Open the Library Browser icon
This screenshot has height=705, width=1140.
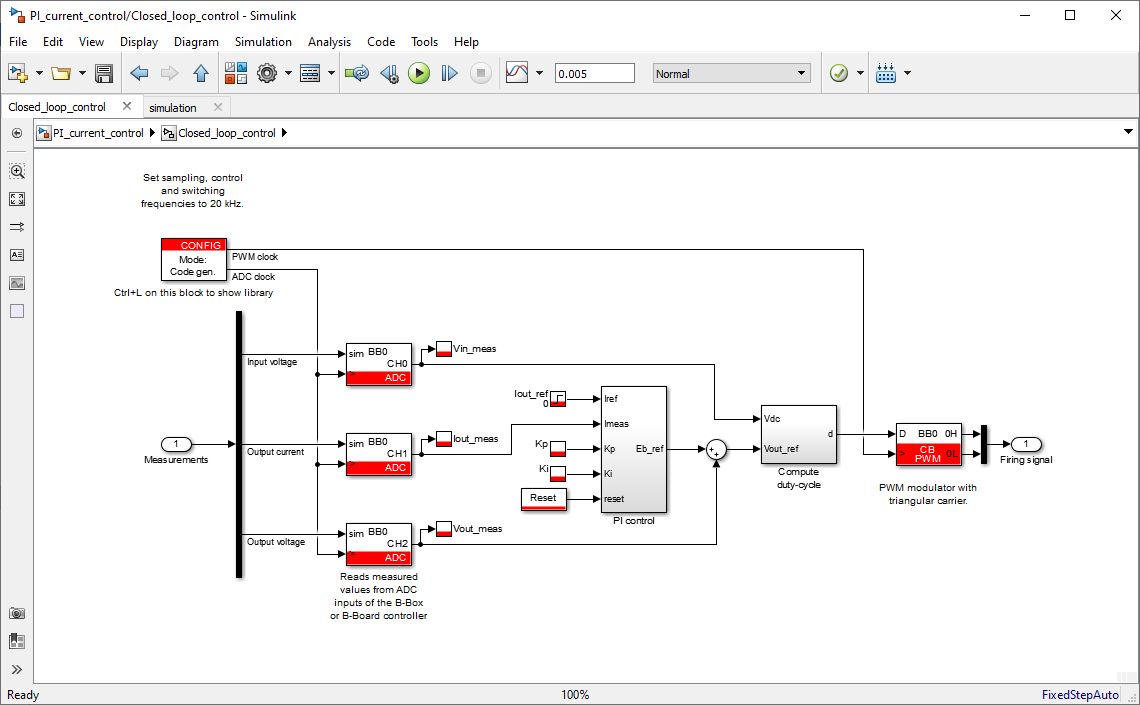click(236, 73)
